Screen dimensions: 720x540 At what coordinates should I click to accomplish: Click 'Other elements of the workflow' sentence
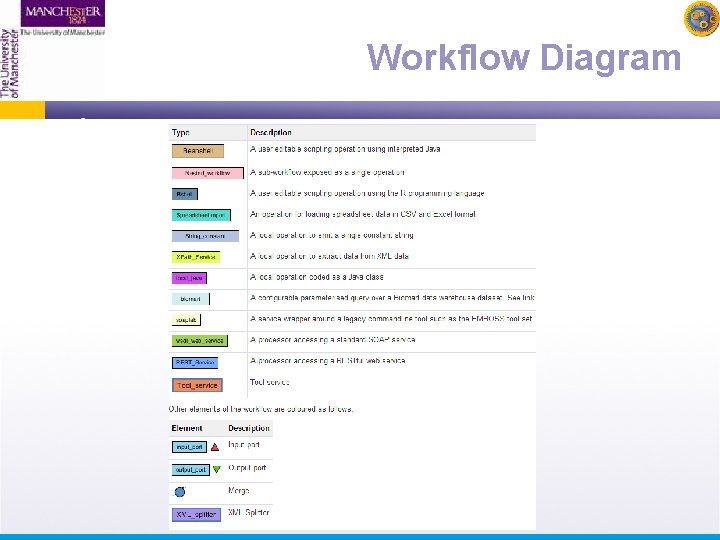coord(261,409)
